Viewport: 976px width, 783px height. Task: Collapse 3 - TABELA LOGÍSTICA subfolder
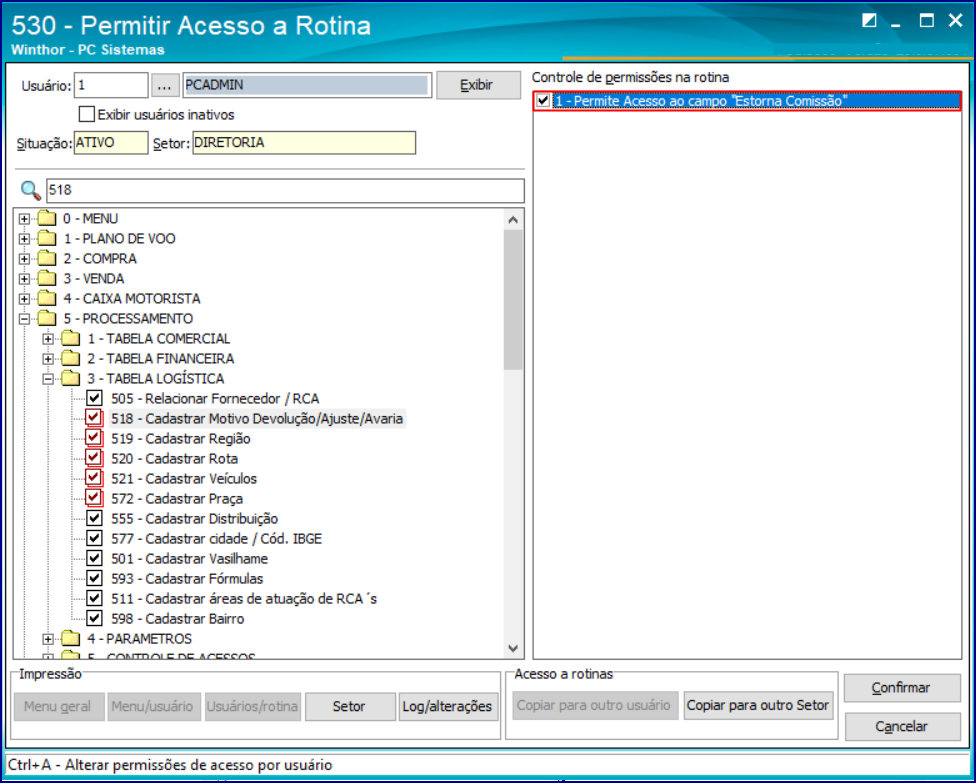[48, 379]
